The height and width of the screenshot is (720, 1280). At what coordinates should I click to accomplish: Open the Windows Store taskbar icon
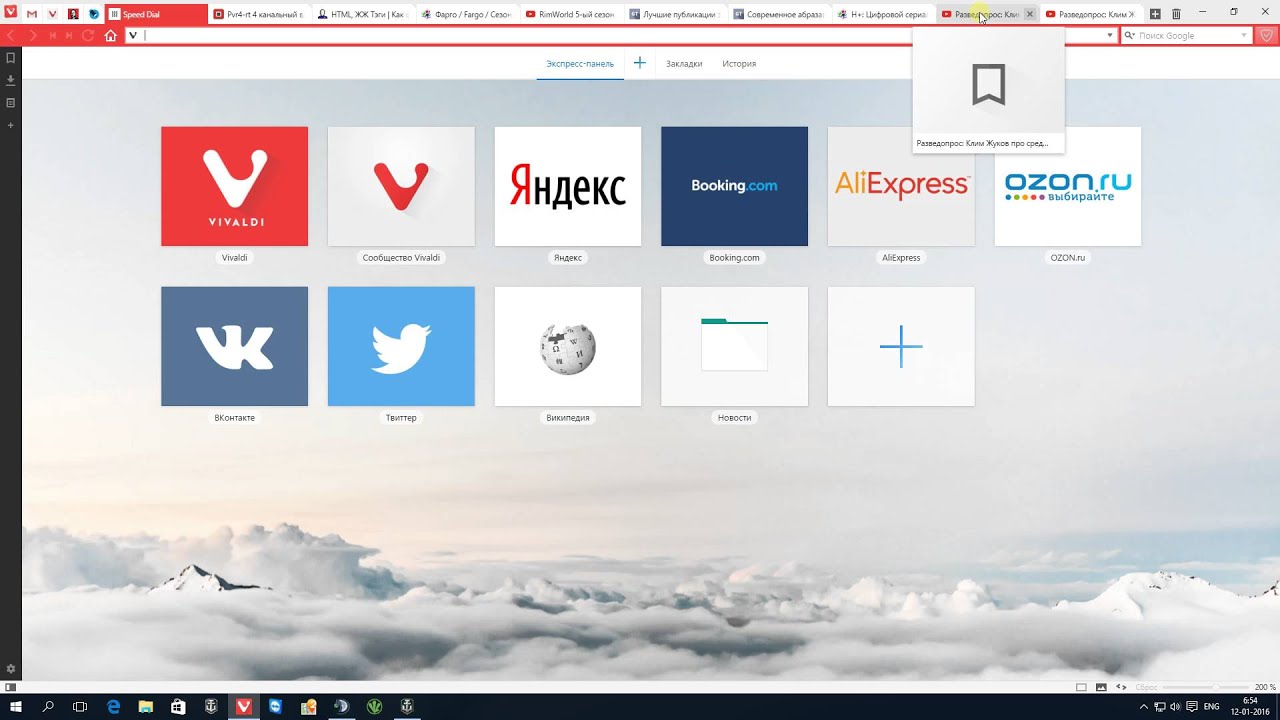click(x=178, y=706)
